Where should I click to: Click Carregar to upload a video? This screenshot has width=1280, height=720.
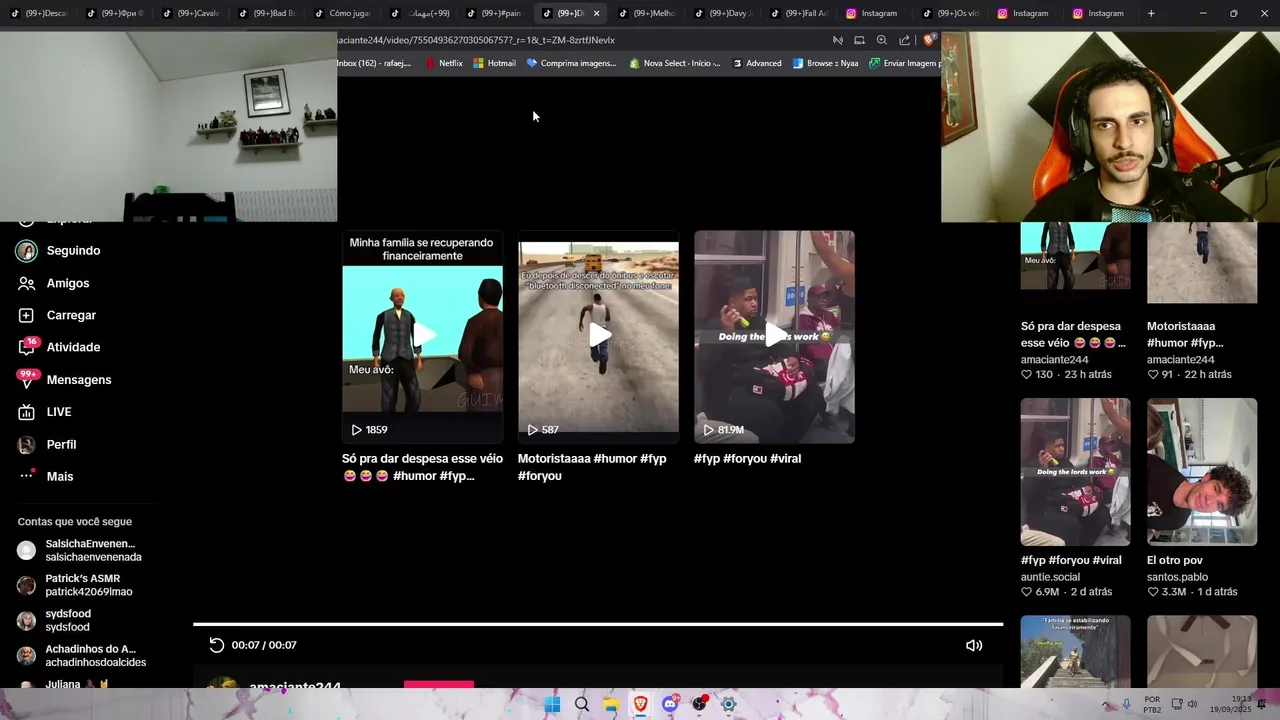click(x=71, y=315)
